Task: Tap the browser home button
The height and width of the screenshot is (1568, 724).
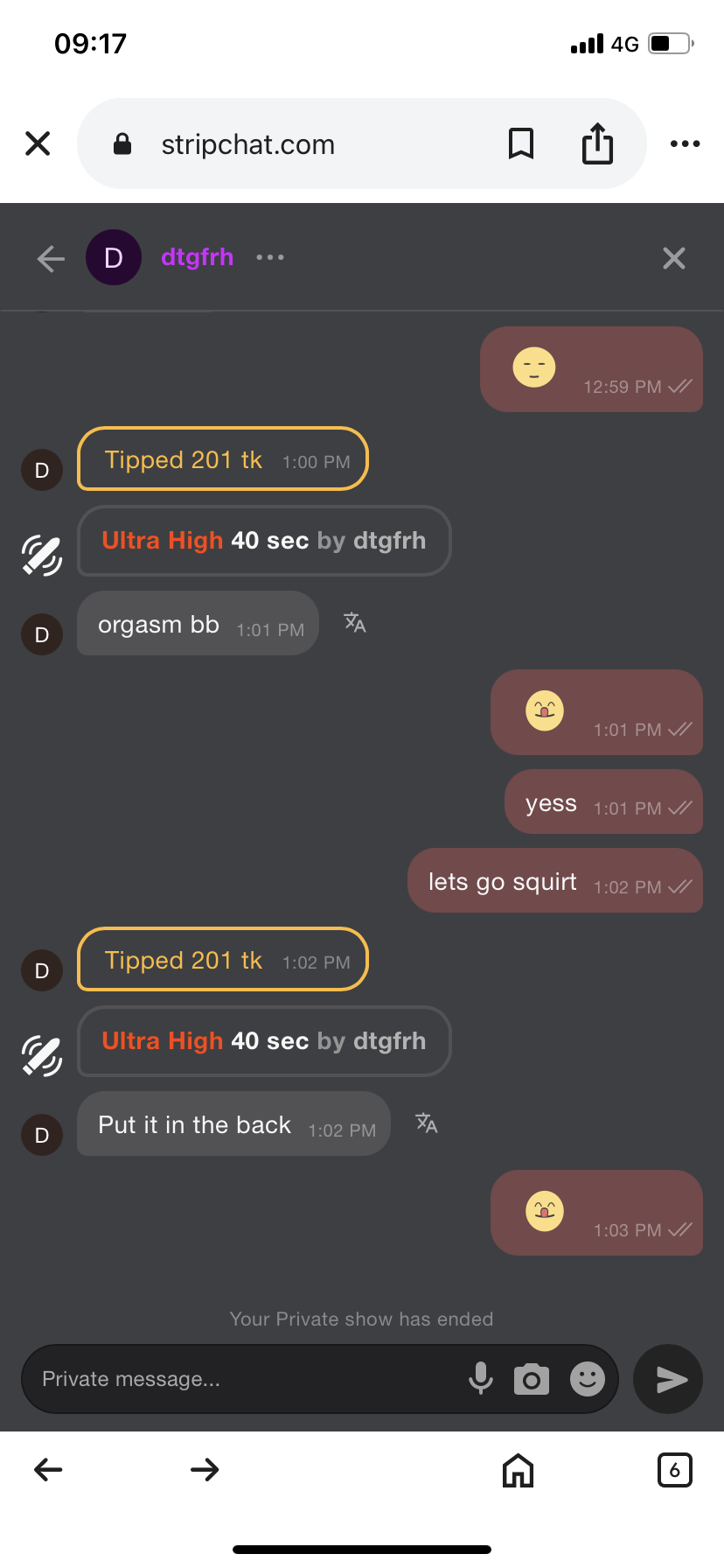Action: pos(518,1470)
